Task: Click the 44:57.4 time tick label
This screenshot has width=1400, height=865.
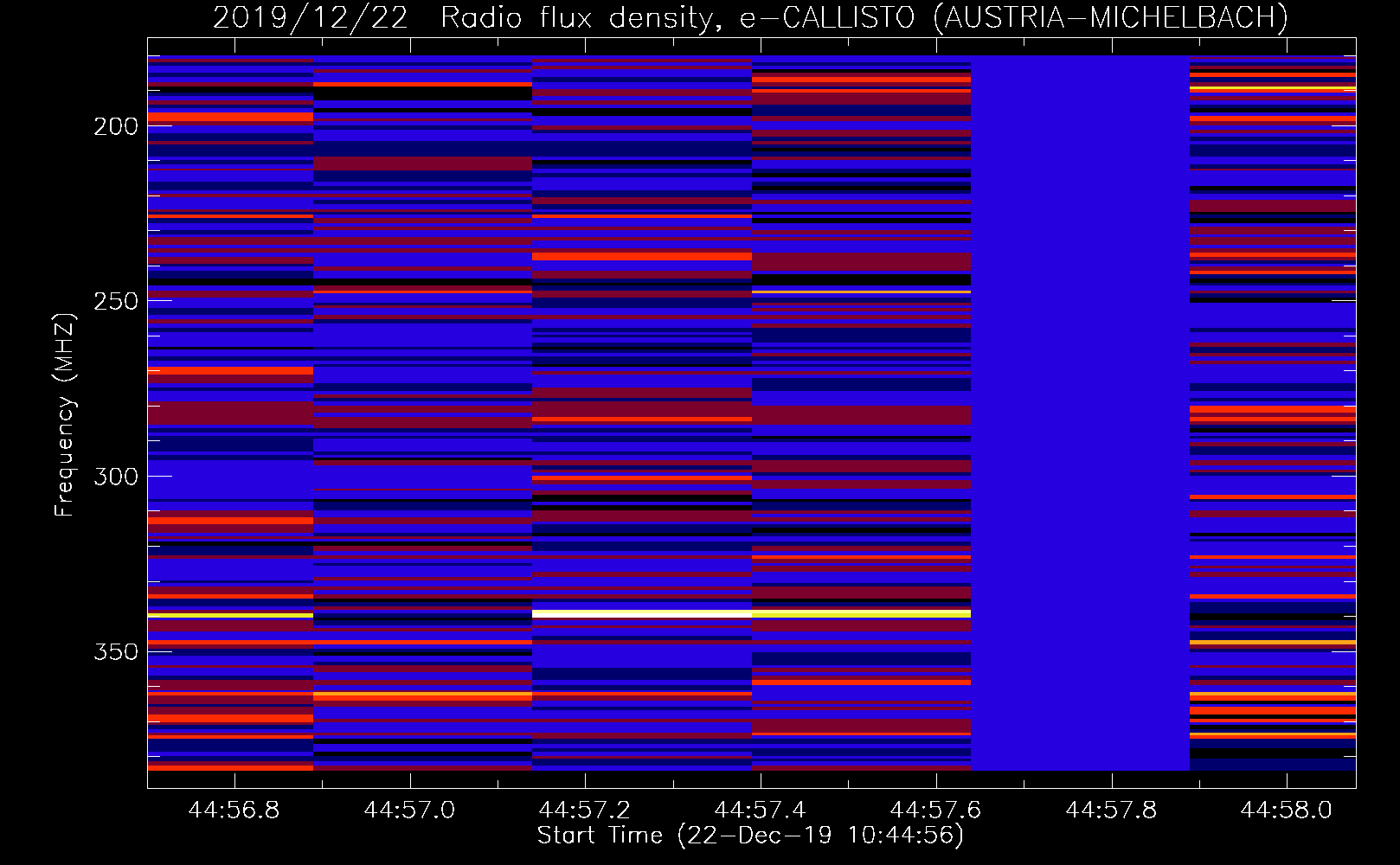Action: click(760, 811)
